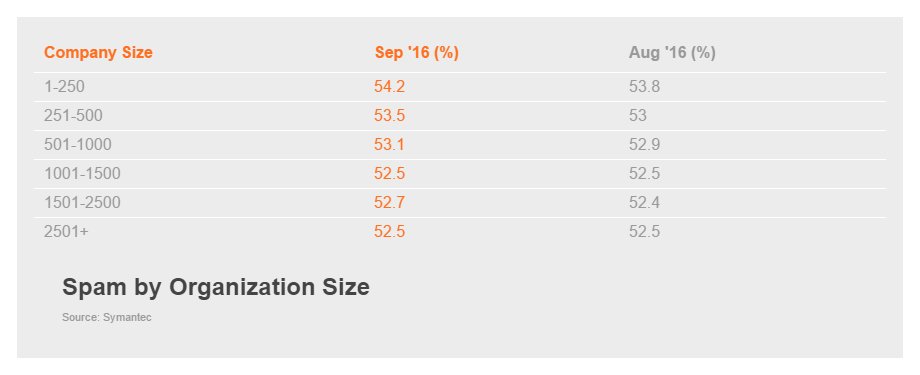
Task: Select the 54.2 September value
Action: coord(390,87)
